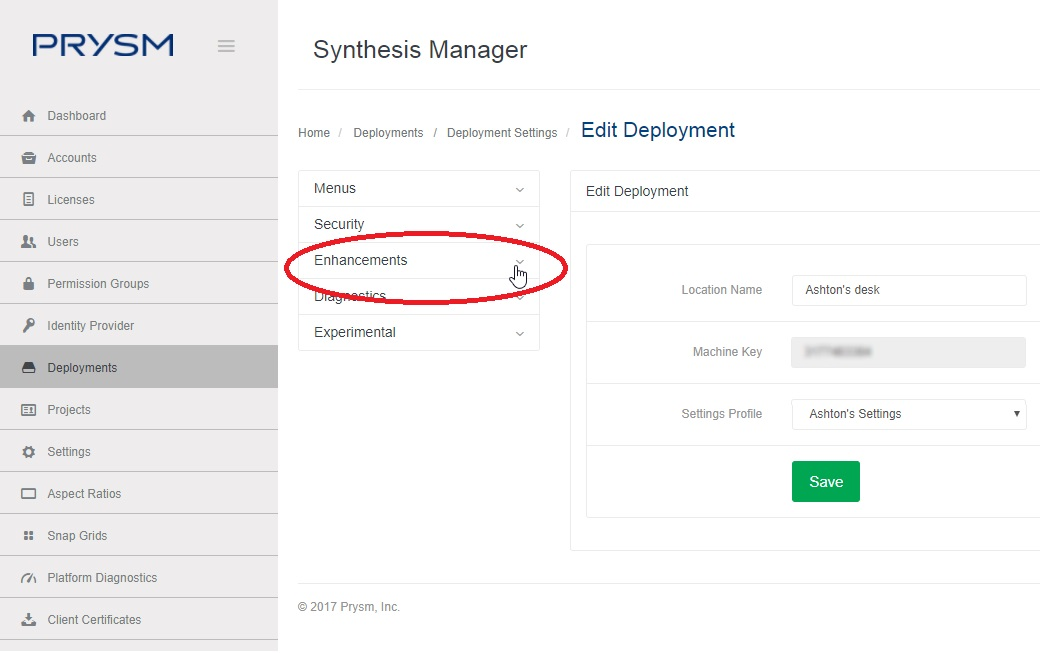Open the Menus accordion panel

tap(419, 188)
